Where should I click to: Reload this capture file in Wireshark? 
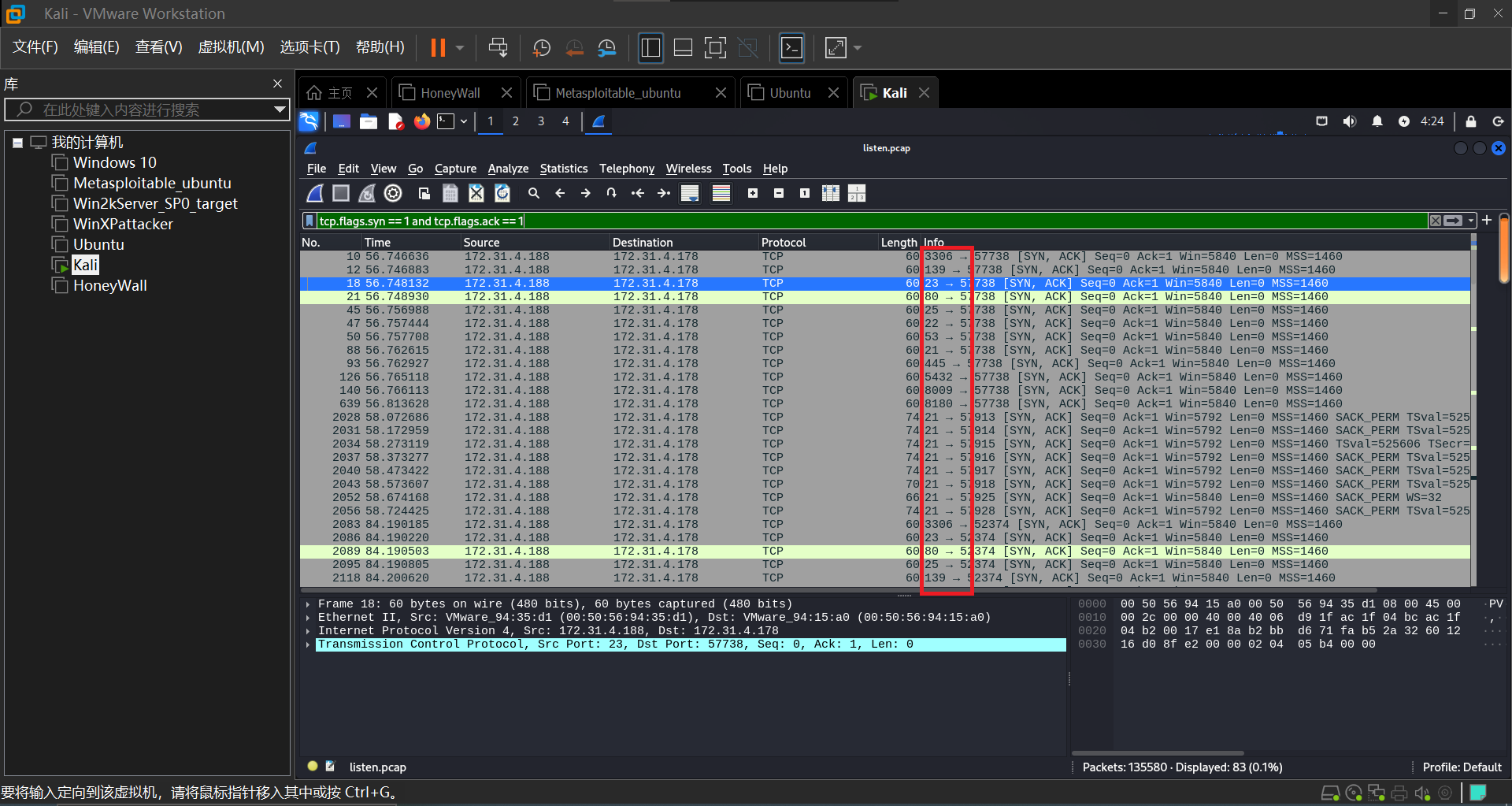[502, 193]
